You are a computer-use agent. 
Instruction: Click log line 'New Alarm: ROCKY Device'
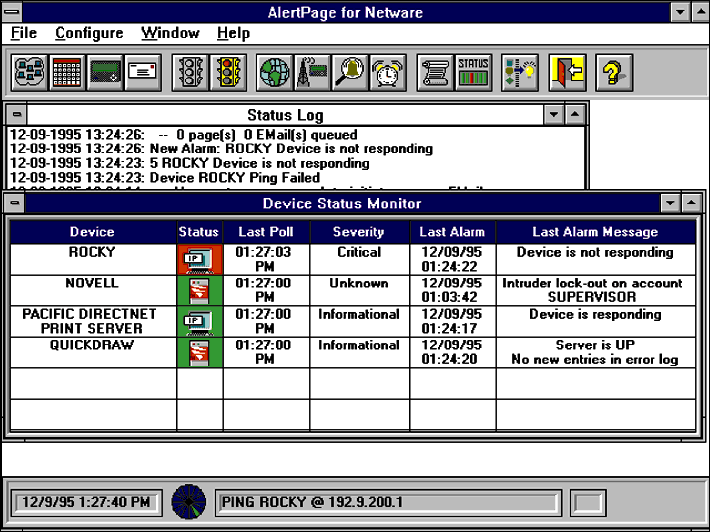pos(221,149)
